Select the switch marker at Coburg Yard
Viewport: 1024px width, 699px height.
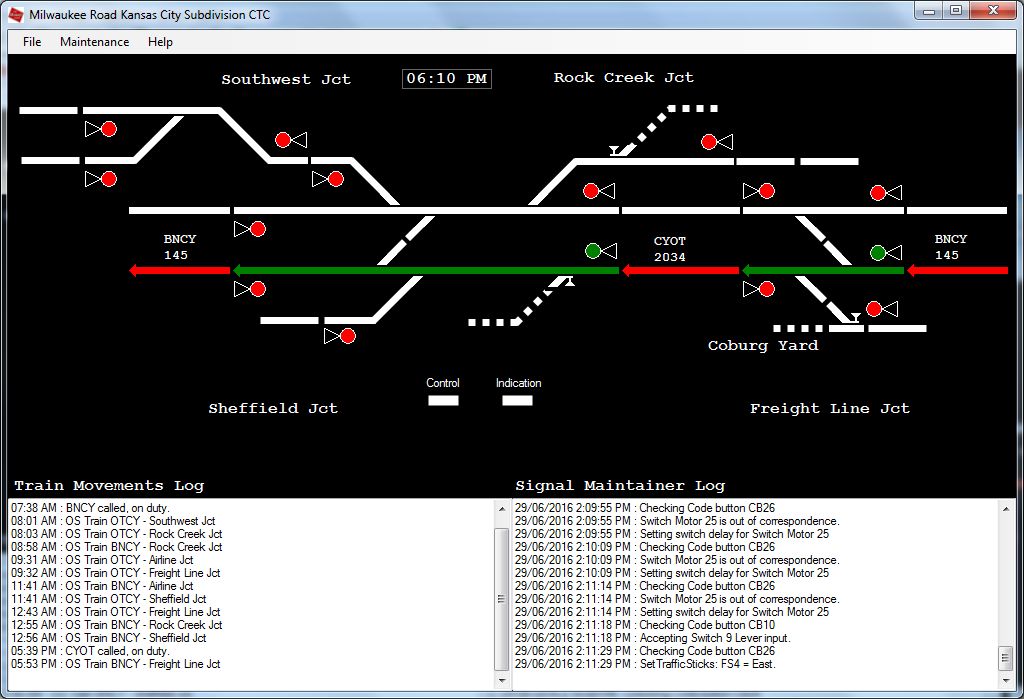854,317
